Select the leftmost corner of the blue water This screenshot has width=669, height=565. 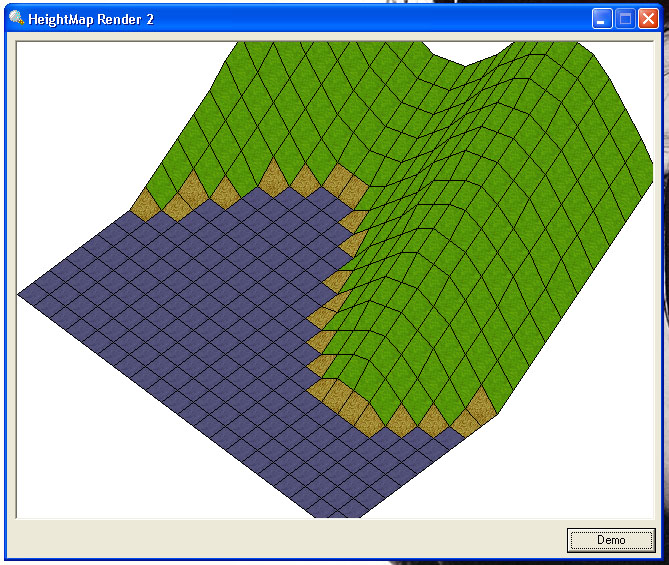[x=24, y=294]
